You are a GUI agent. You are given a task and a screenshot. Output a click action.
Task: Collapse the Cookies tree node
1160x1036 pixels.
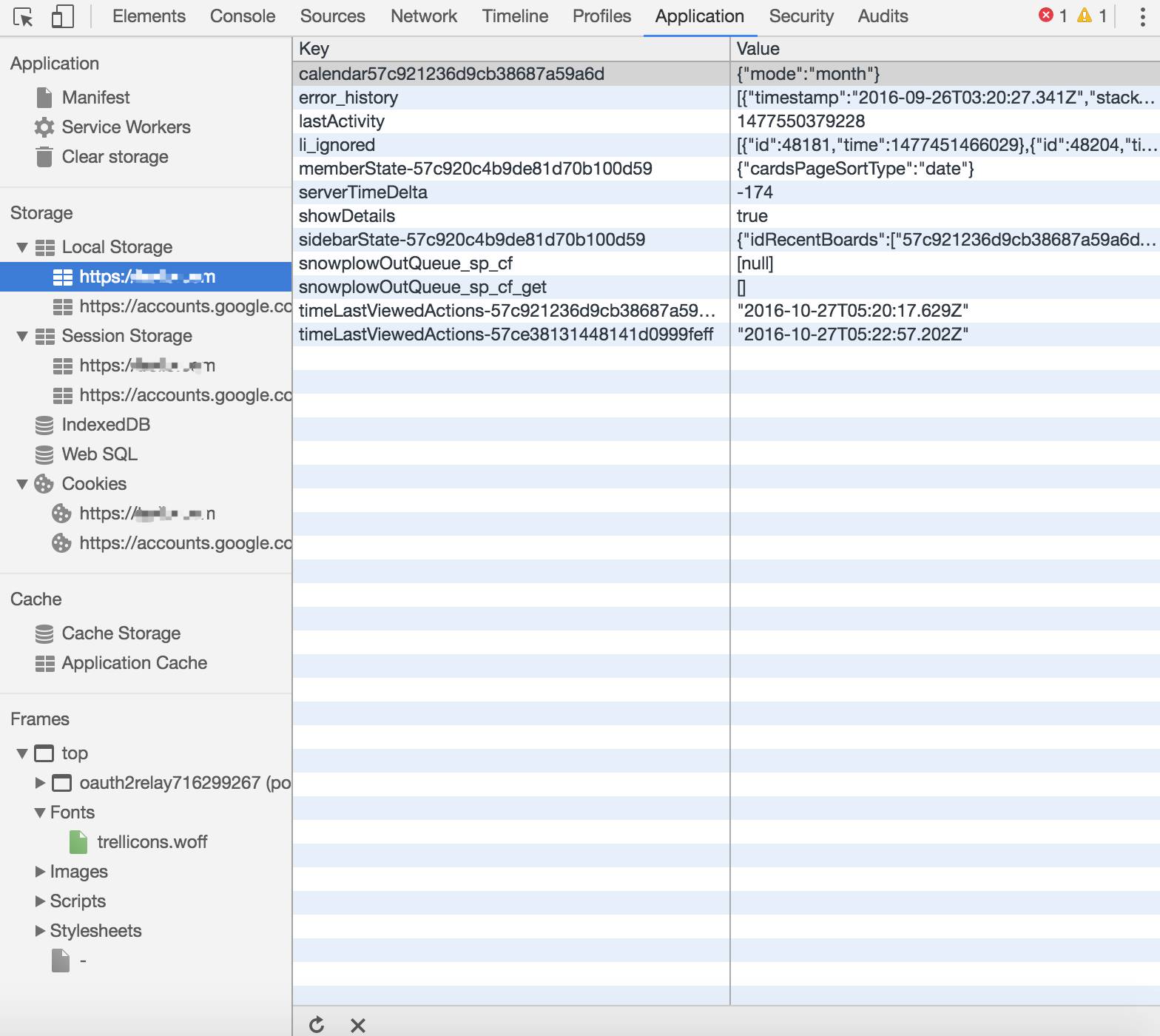(x=22, y=484)
